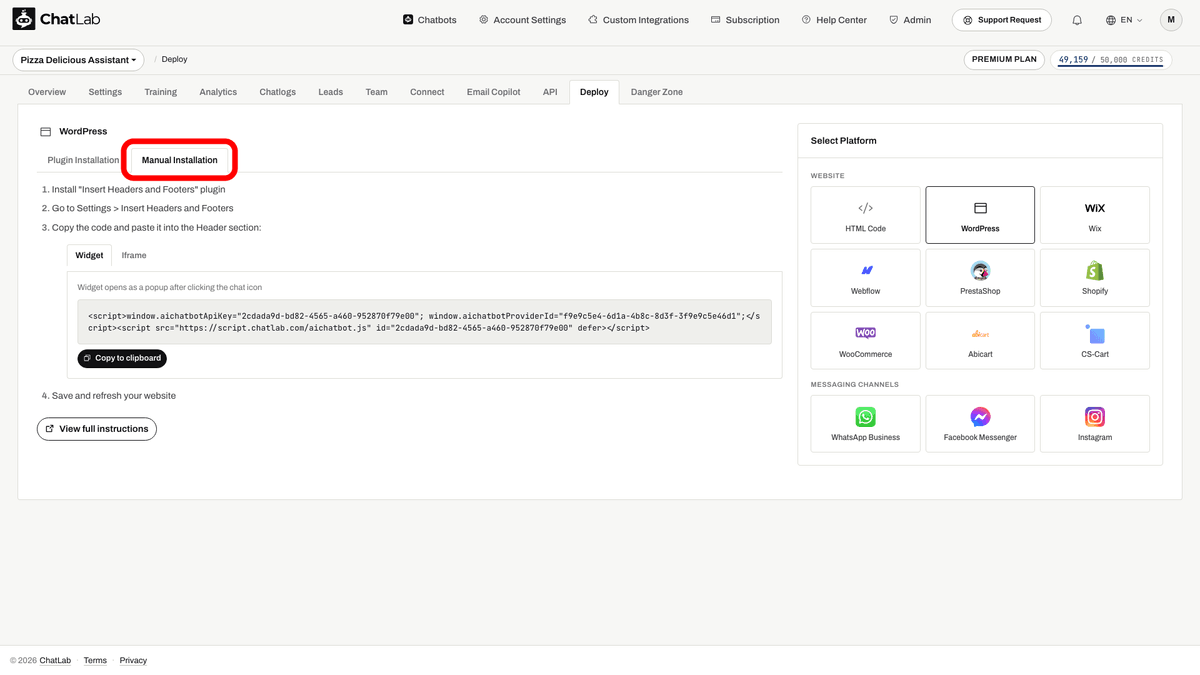Click the credits usage indicator
Screen dimensions: 1200x675
coord(1110,60)
